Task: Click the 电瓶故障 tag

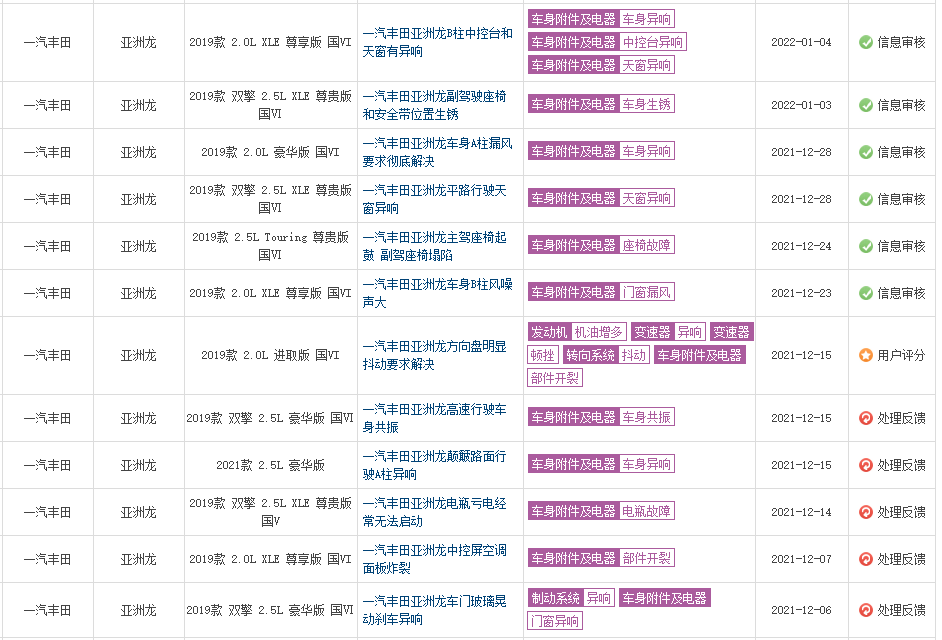Action: [x=646, y=511]
